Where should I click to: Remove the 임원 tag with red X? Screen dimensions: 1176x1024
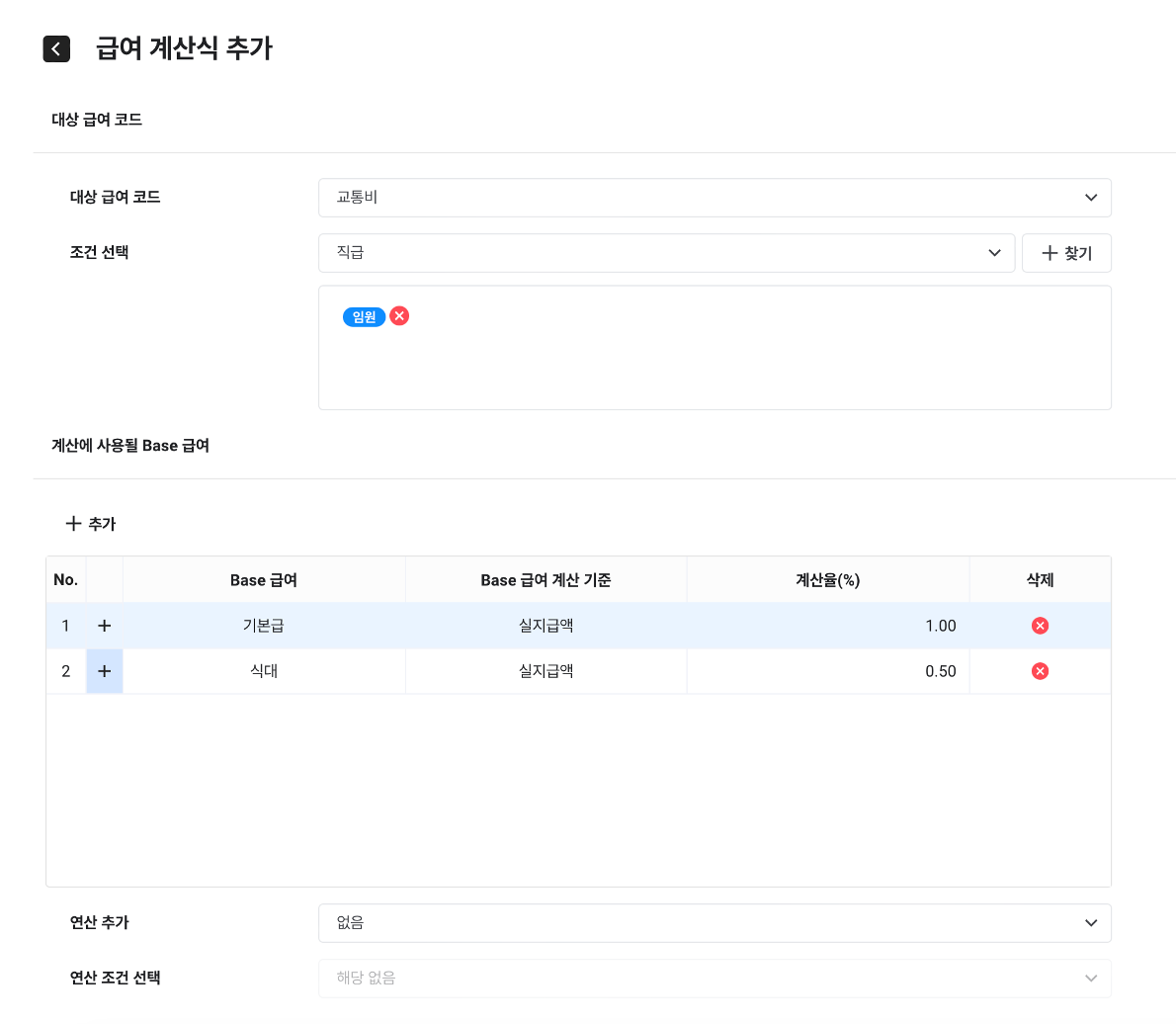(399, 316)
